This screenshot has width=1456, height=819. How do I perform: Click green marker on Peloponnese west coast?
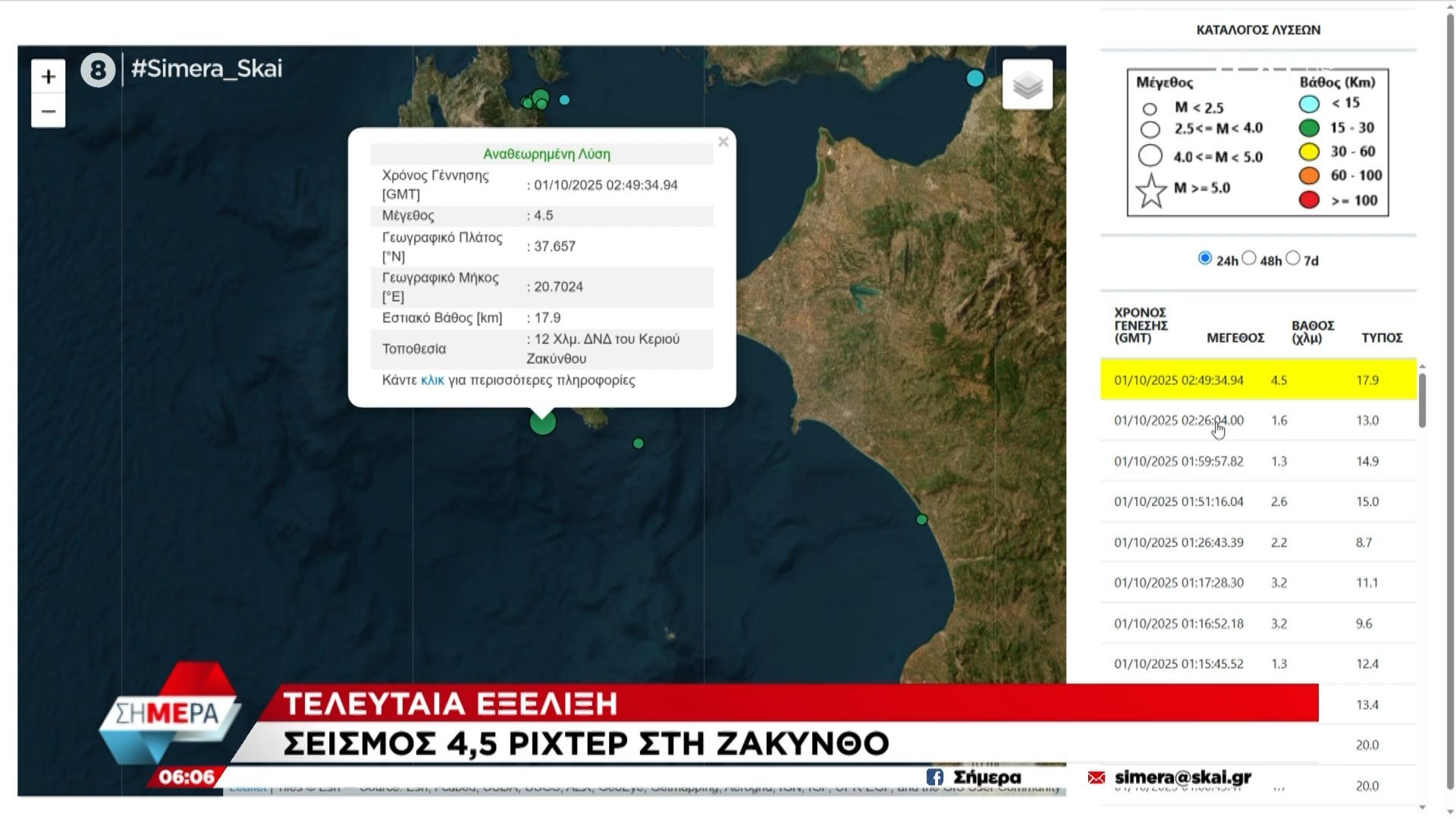(x=921, y=519)
